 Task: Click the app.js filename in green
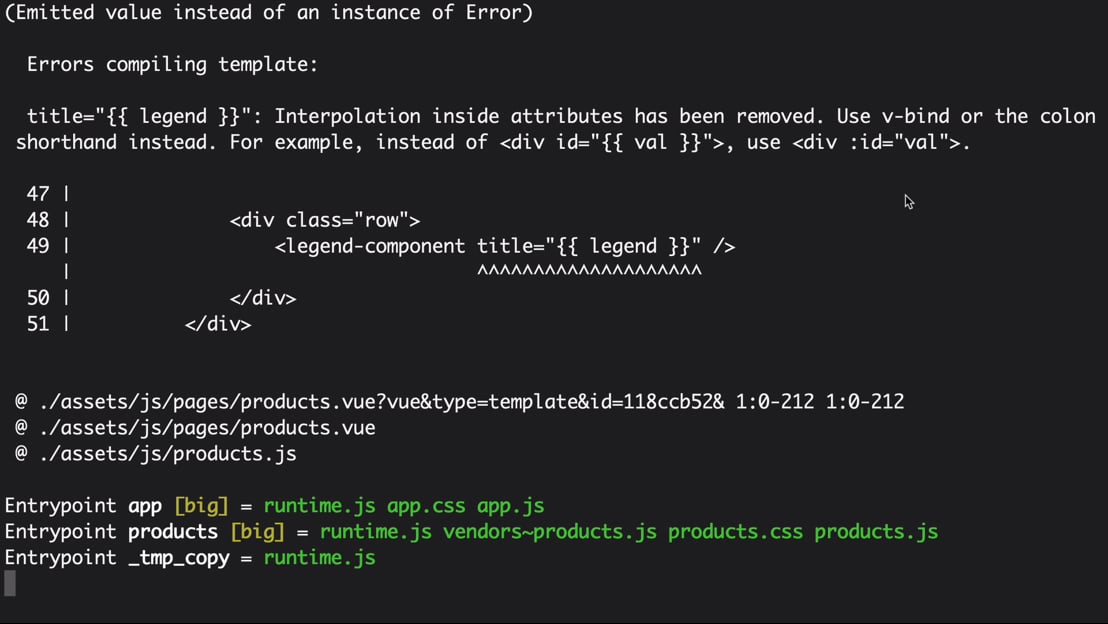click(510, 507)
